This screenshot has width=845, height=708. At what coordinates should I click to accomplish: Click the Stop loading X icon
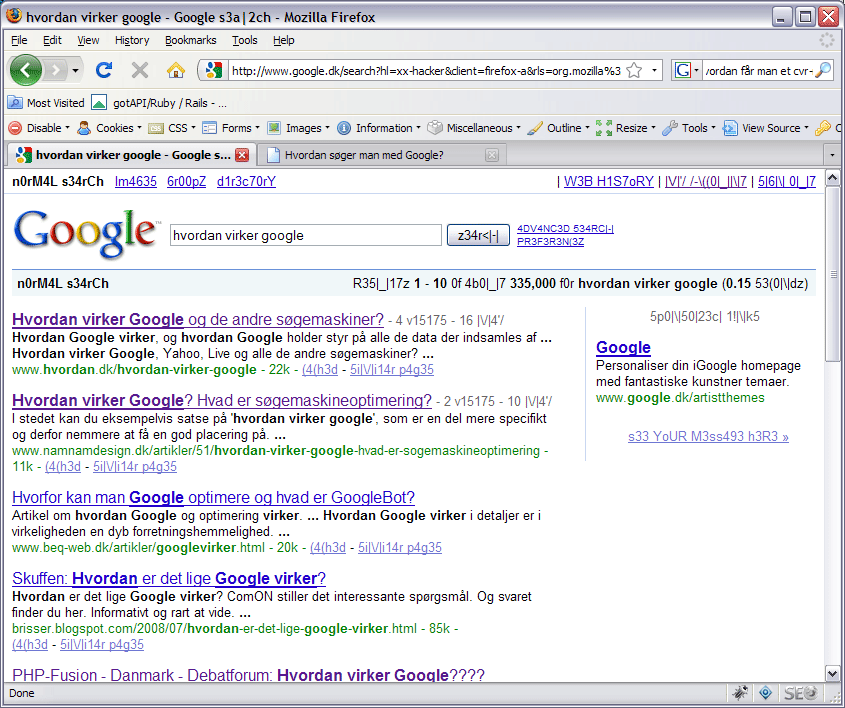(140, 70)
